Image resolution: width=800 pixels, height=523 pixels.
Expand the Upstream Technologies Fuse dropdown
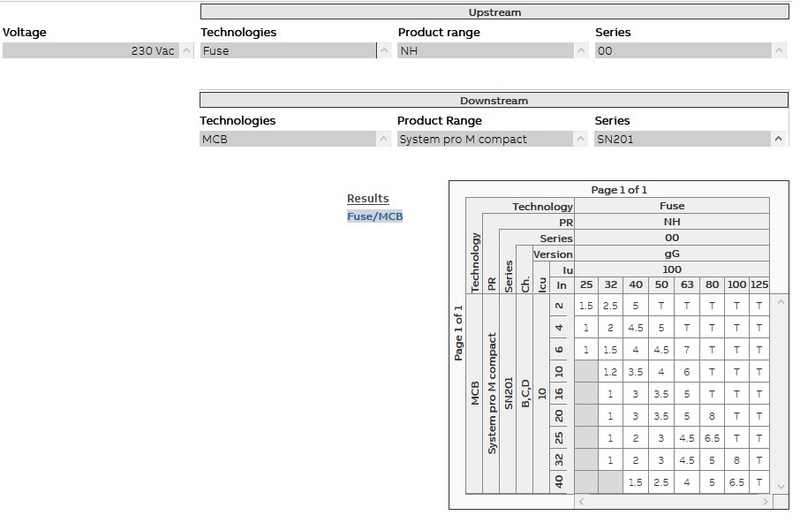point(383,51)
